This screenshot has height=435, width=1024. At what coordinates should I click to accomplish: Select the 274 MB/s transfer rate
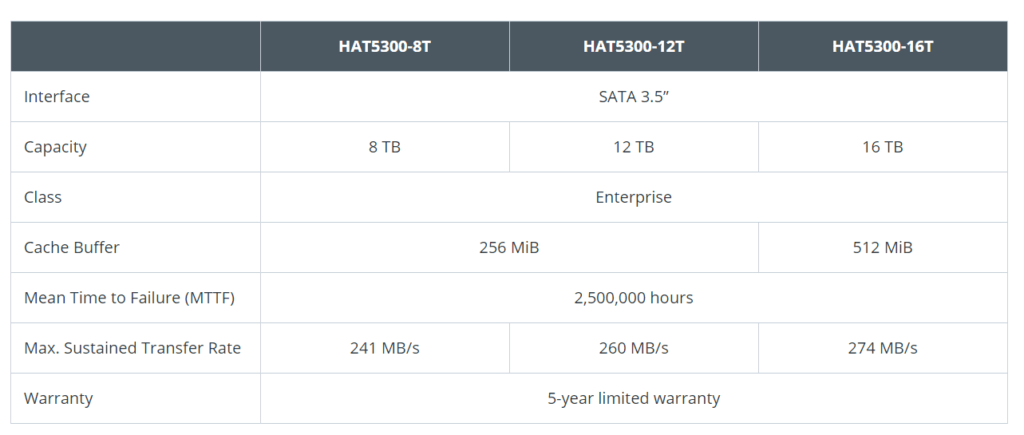click(x=882, y=348)
